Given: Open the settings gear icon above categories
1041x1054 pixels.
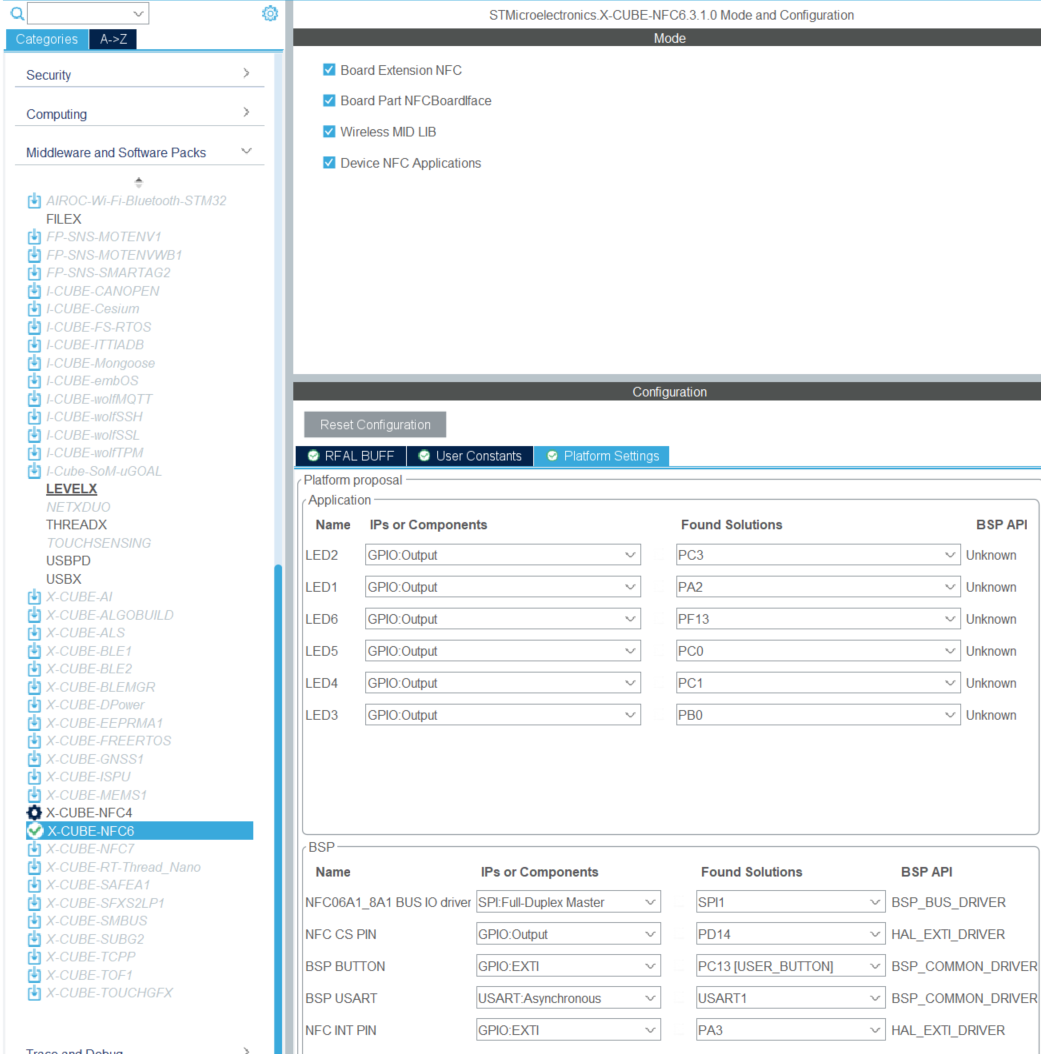Looking at the screenshot, I should click(269, 13).
